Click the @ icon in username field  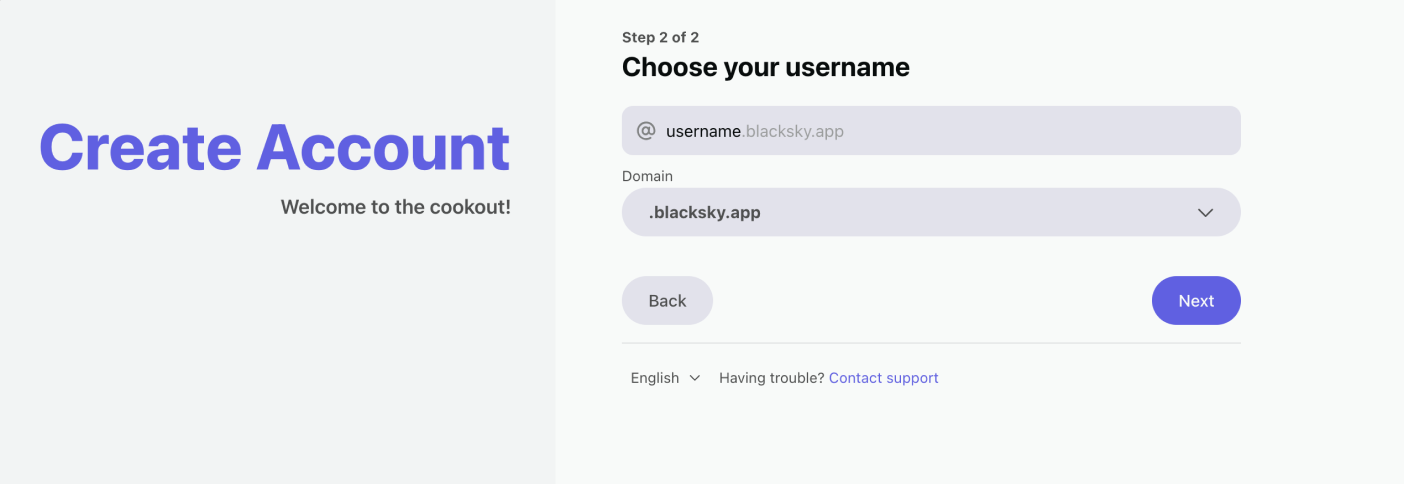(x=646, y=131)
